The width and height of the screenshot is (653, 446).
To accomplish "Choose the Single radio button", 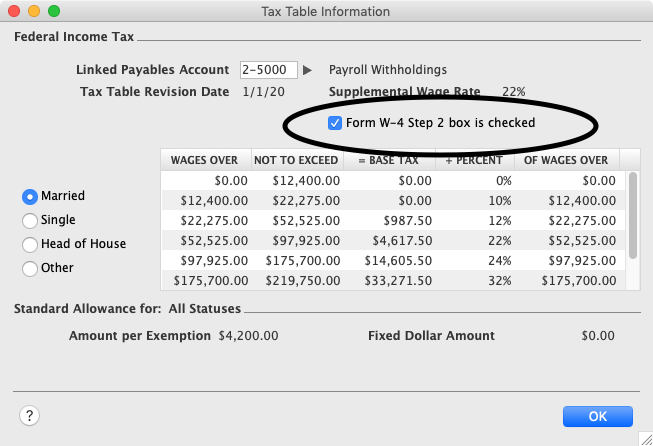I will [30, 220].
